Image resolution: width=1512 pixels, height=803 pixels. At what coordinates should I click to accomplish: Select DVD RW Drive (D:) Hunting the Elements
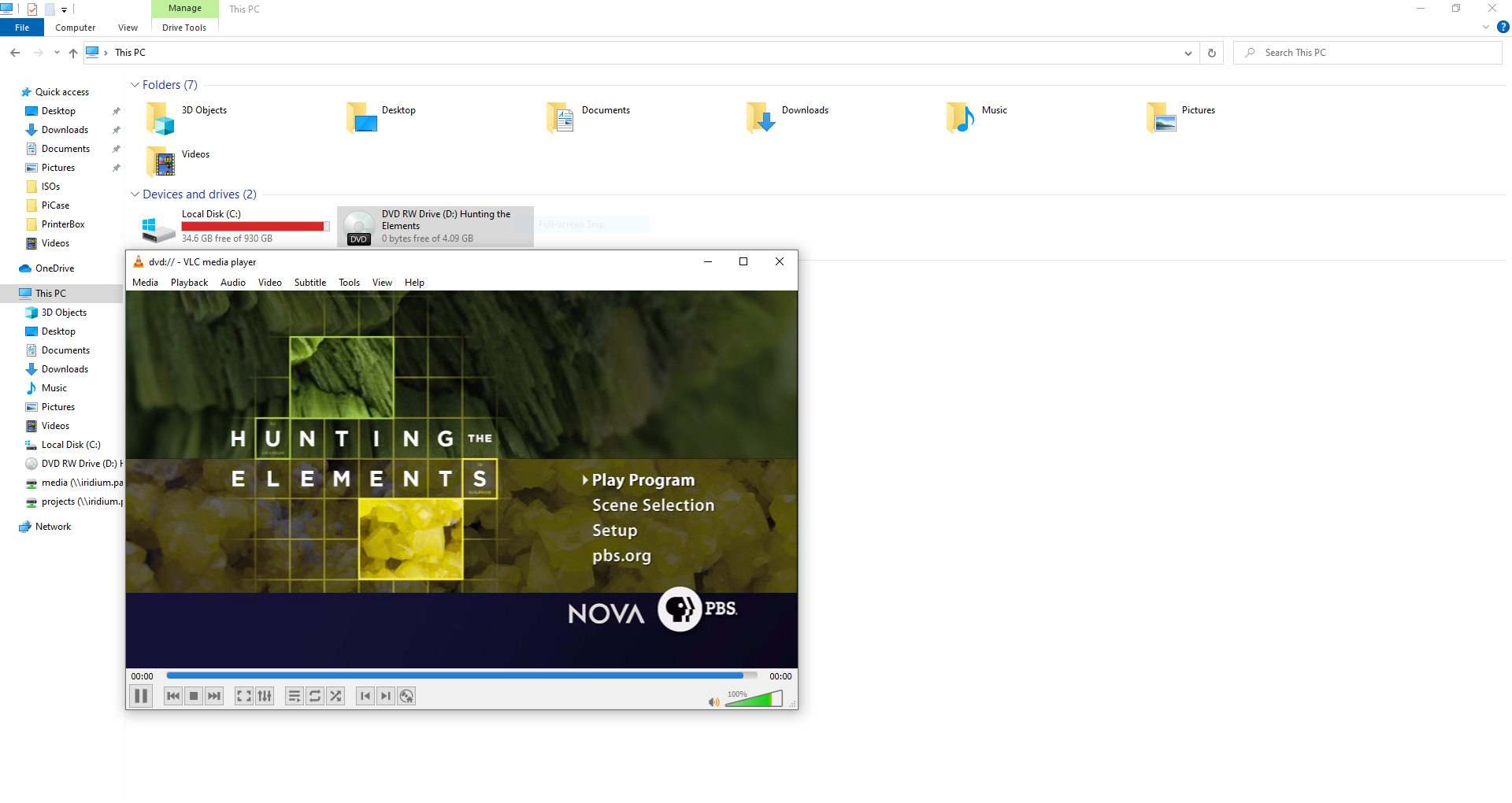[435, 227]
